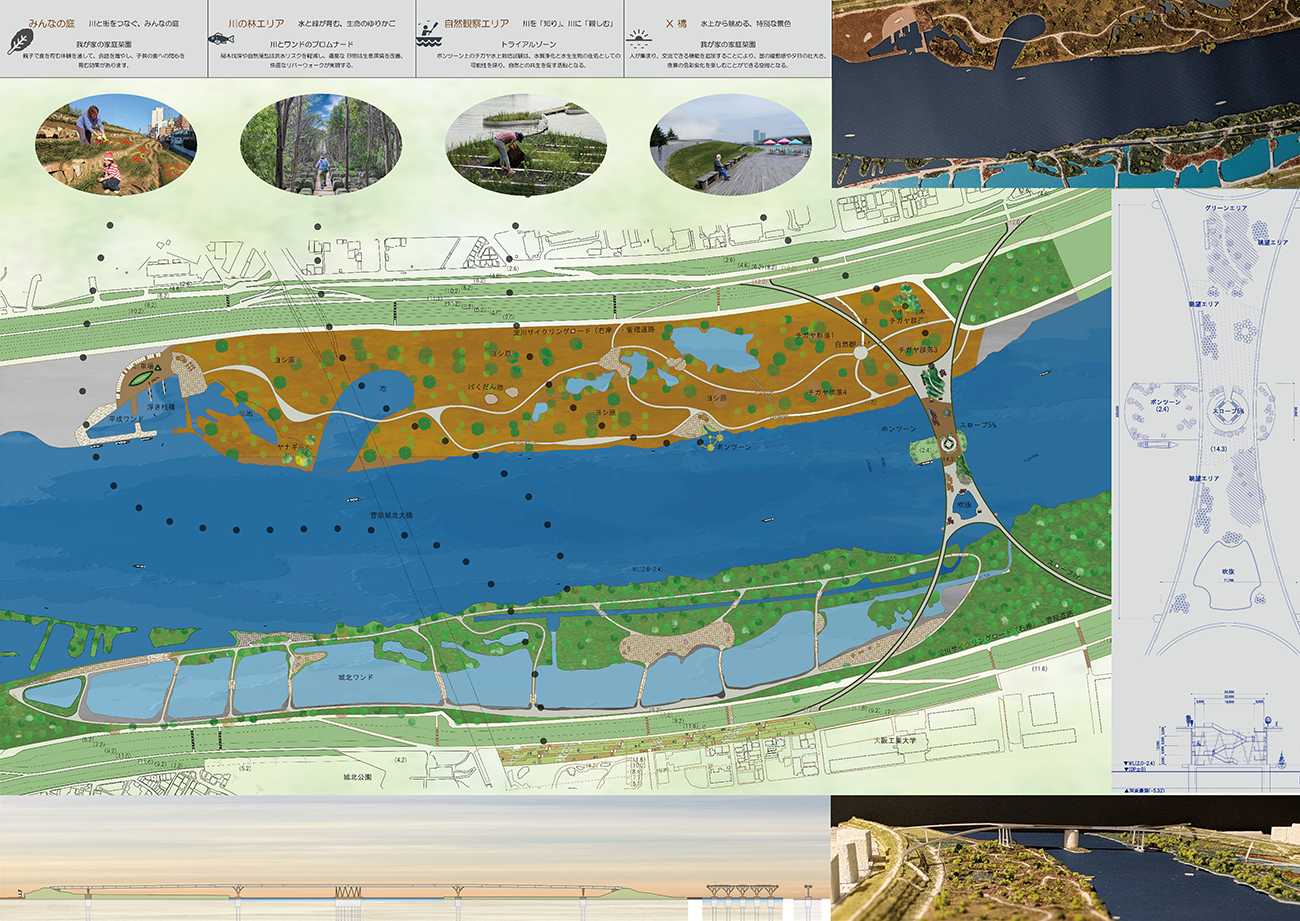Click the fish icon beside 川の林エリア
The width and height of the screenshot is (1300, 921).
click(x=221, y=38)
